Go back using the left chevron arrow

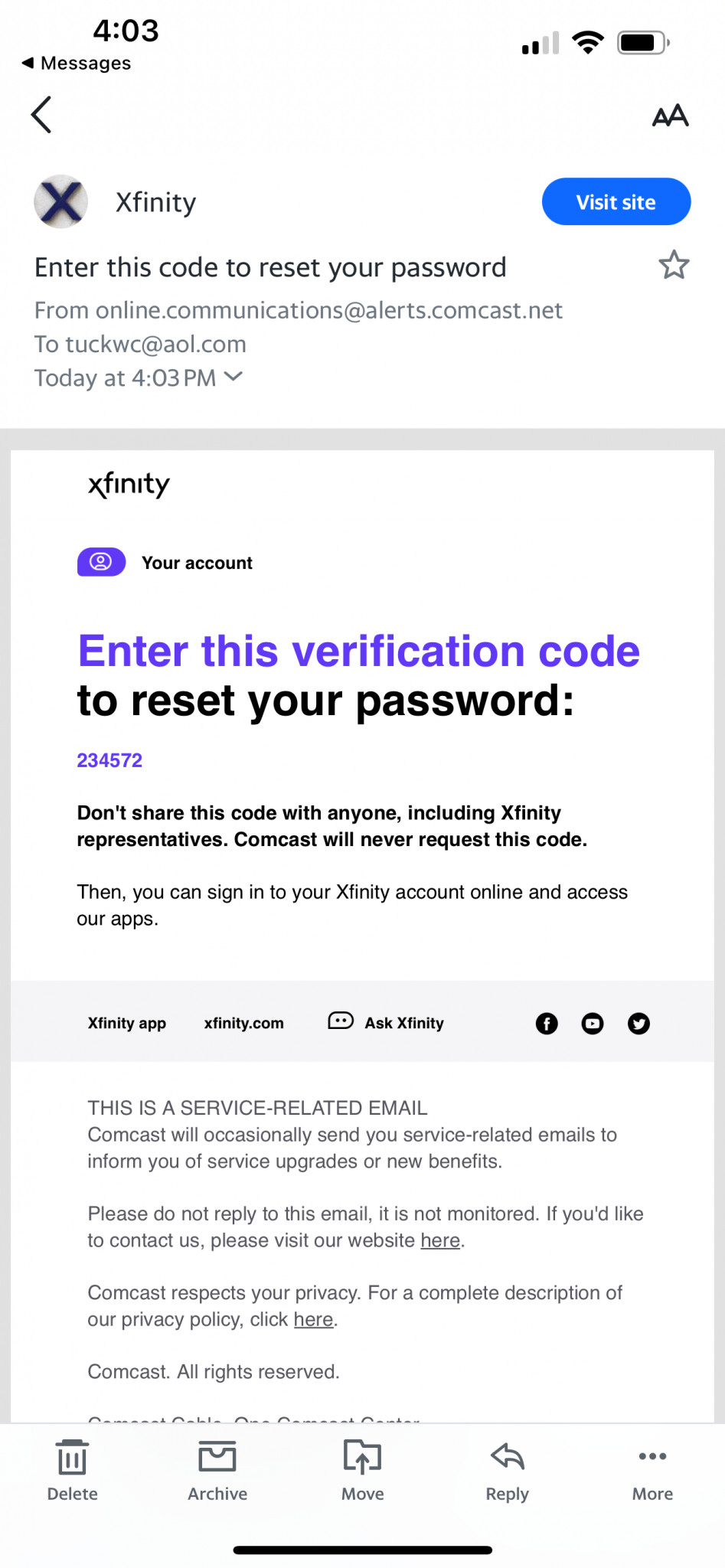point(41,115)
